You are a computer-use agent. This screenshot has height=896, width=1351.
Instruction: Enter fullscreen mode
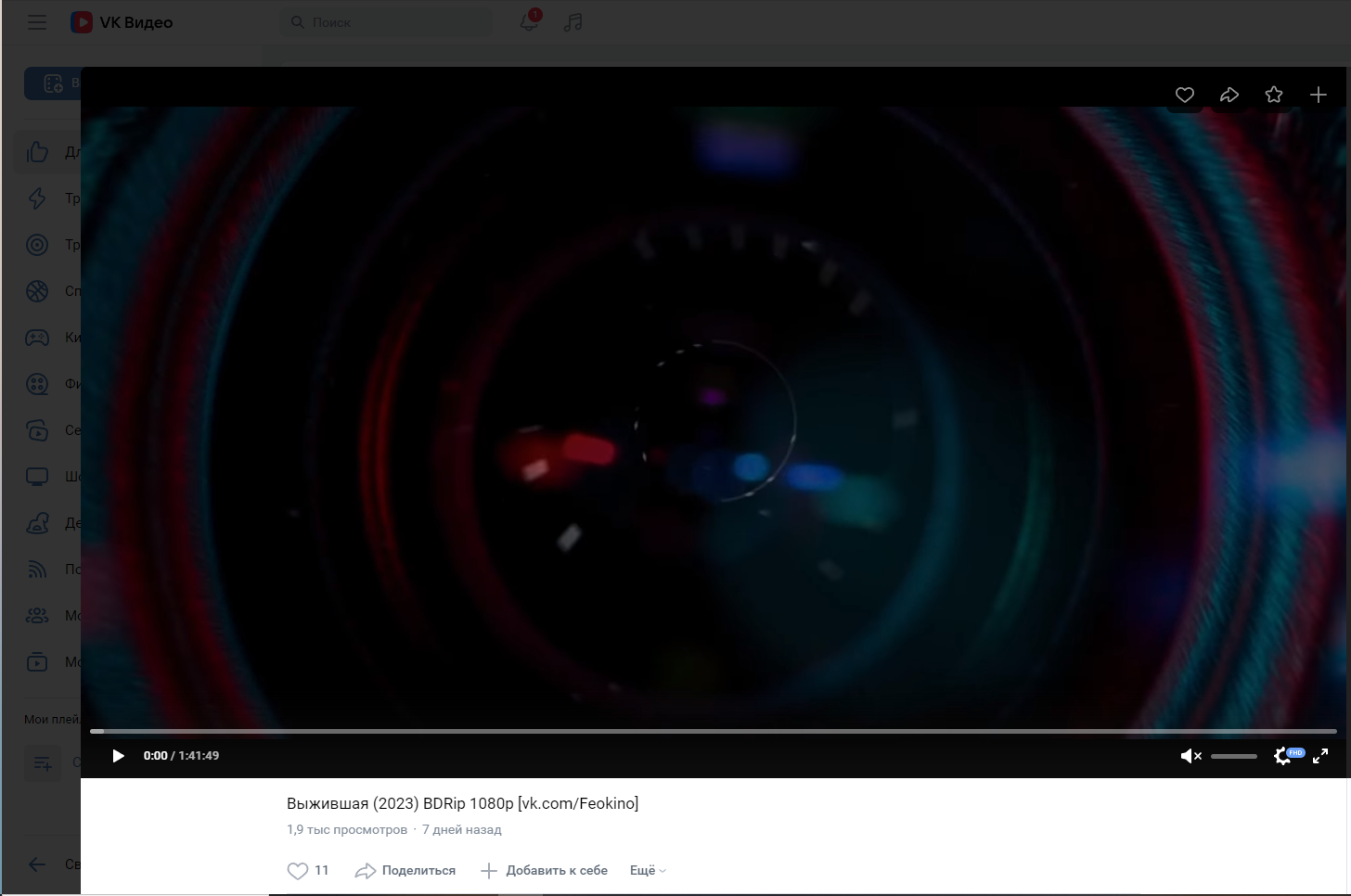pos(1320,756)
